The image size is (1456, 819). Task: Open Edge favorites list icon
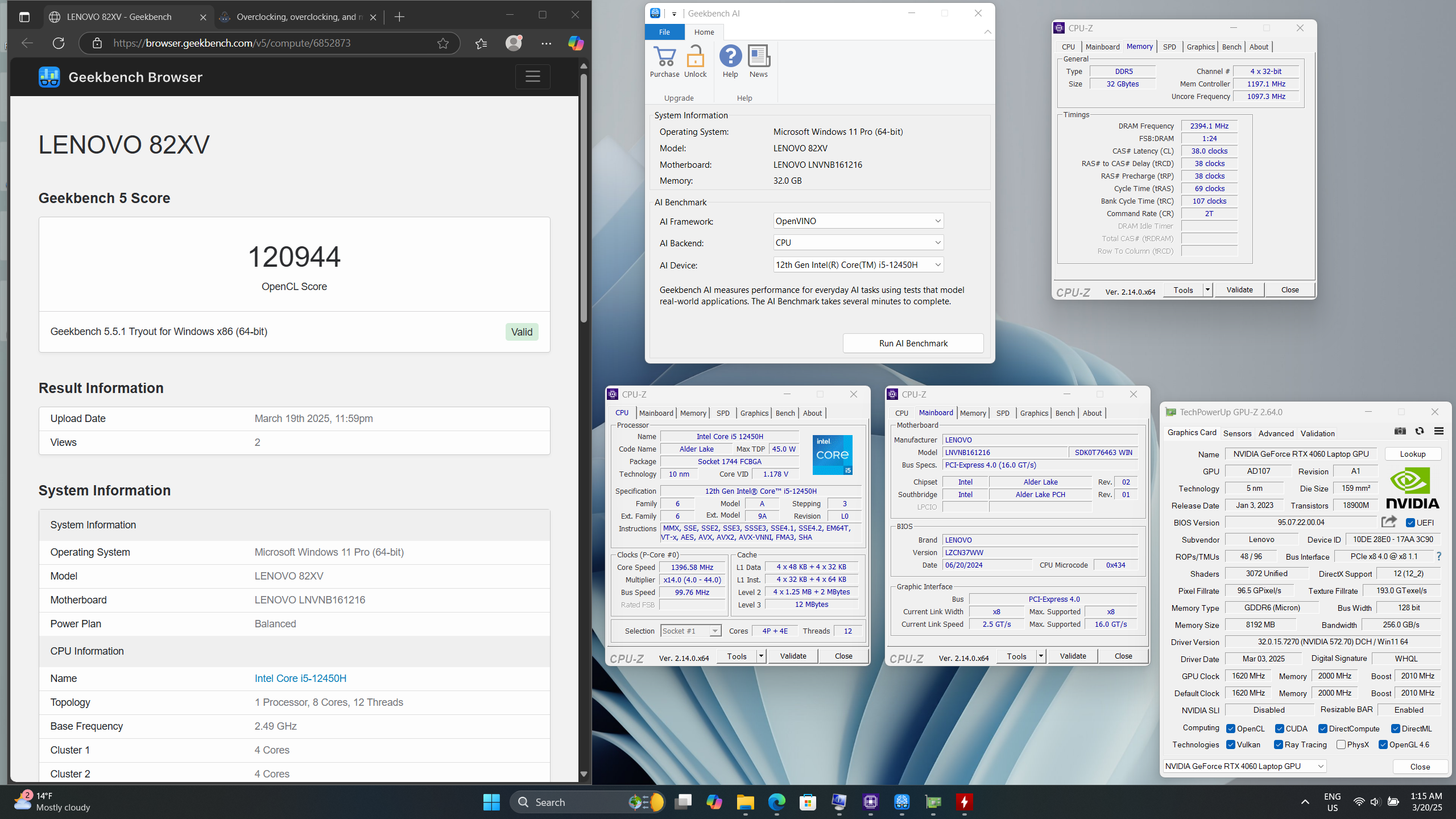[481, 43]
